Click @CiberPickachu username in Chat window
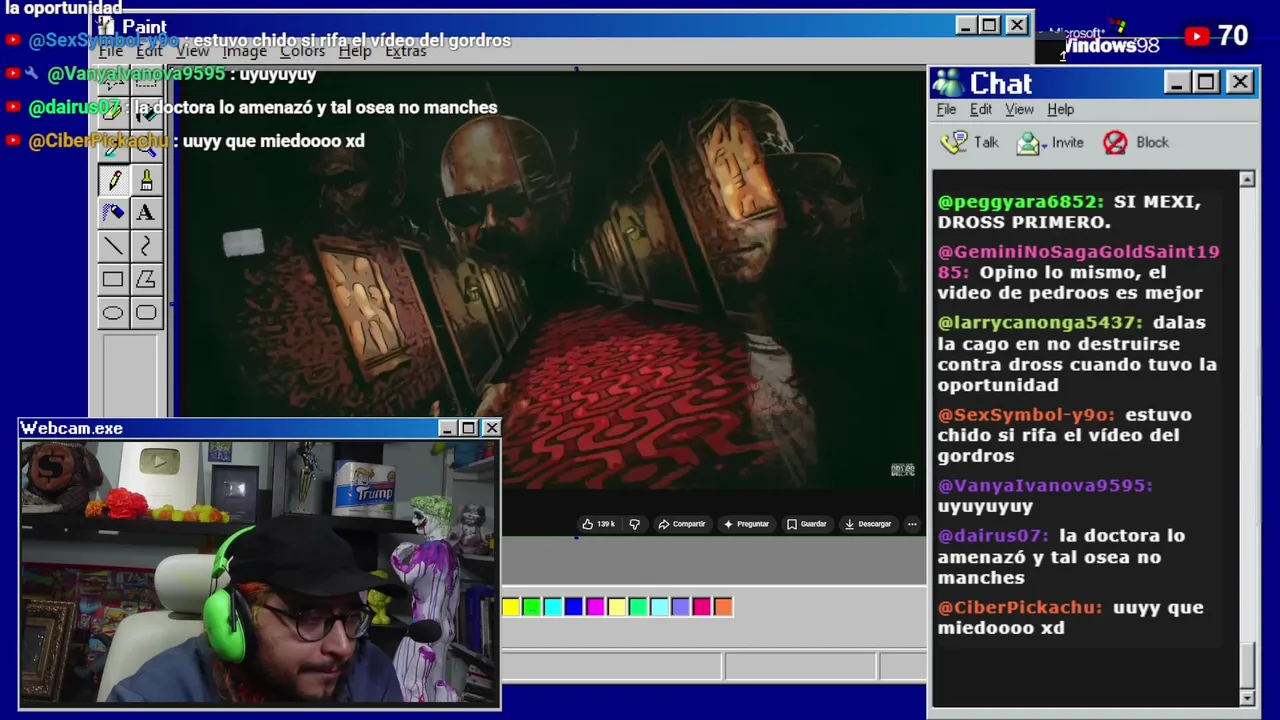 coord(1020,608)
